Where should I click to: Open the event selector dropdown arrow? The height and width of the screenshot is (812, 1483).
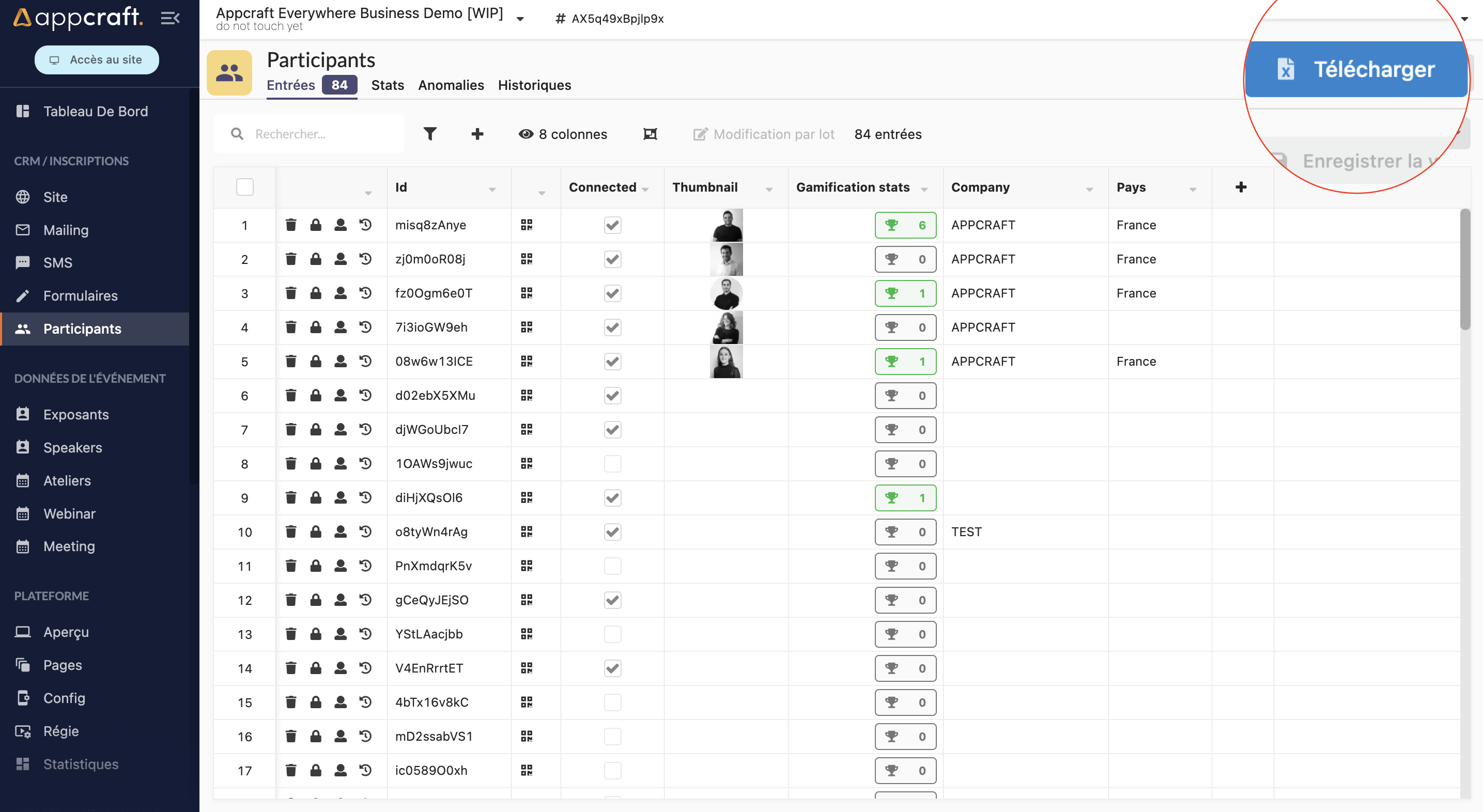click(x=520, y=19)
